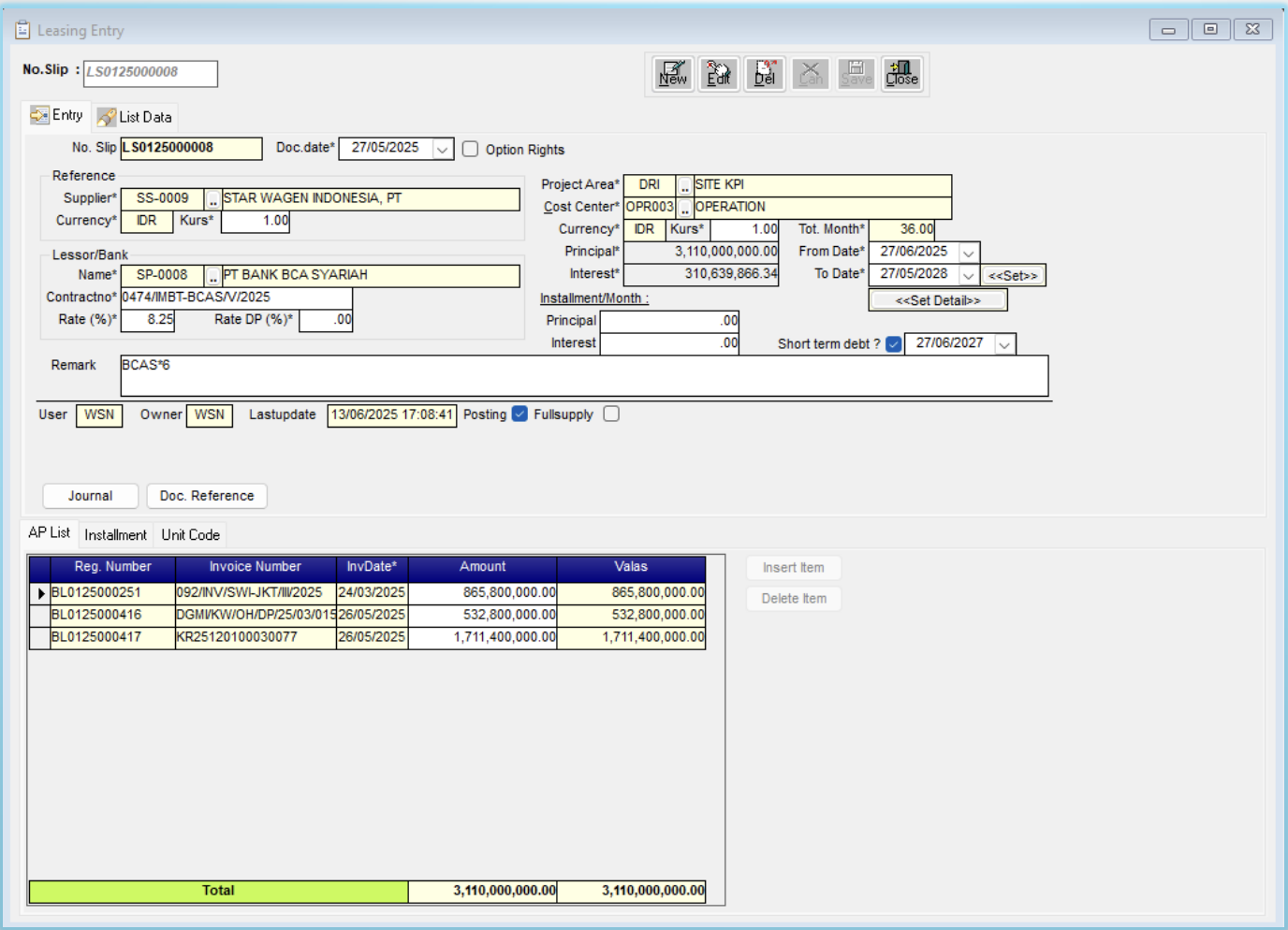
Task: Click the Del record toolbar icon
Action: pyautogui.click(x=765, y=74)
